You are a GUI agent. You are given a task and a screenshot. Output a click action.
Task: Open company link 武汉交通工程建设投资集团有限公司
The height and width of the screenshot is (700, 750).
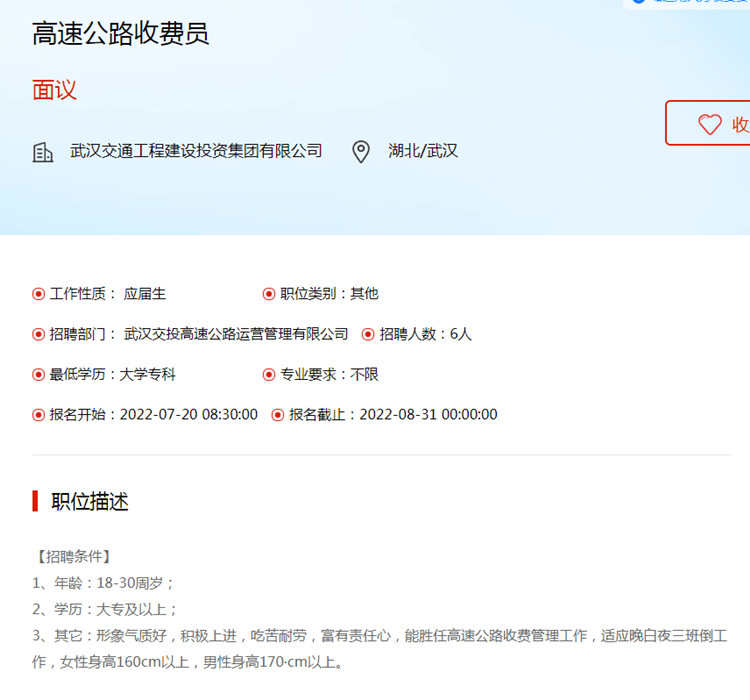(x=196, y=151)
